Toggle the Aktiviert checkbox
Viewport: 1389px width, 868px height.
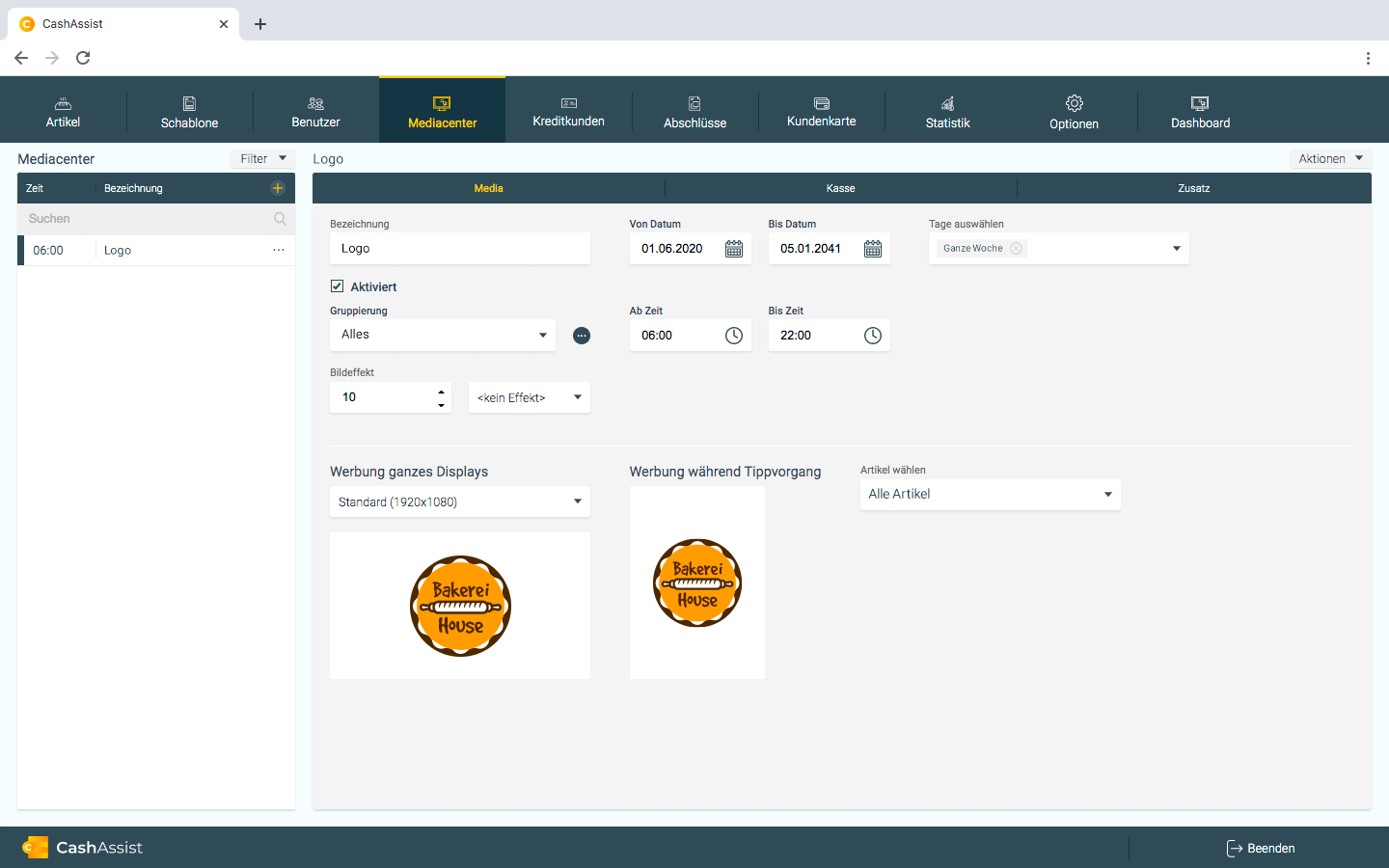coord(337,286)
